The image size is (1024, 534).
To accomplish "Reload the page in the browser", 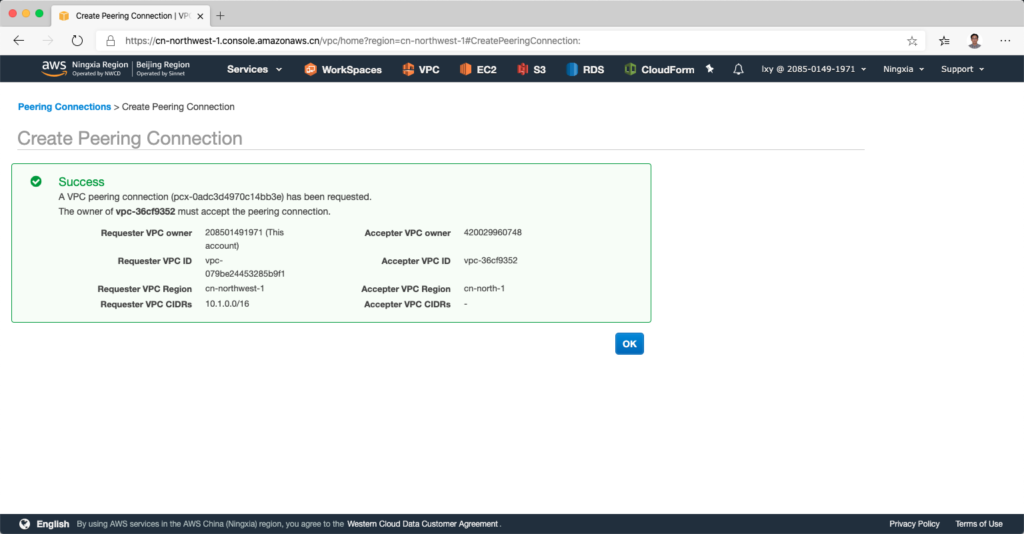I will click(77, 41).
